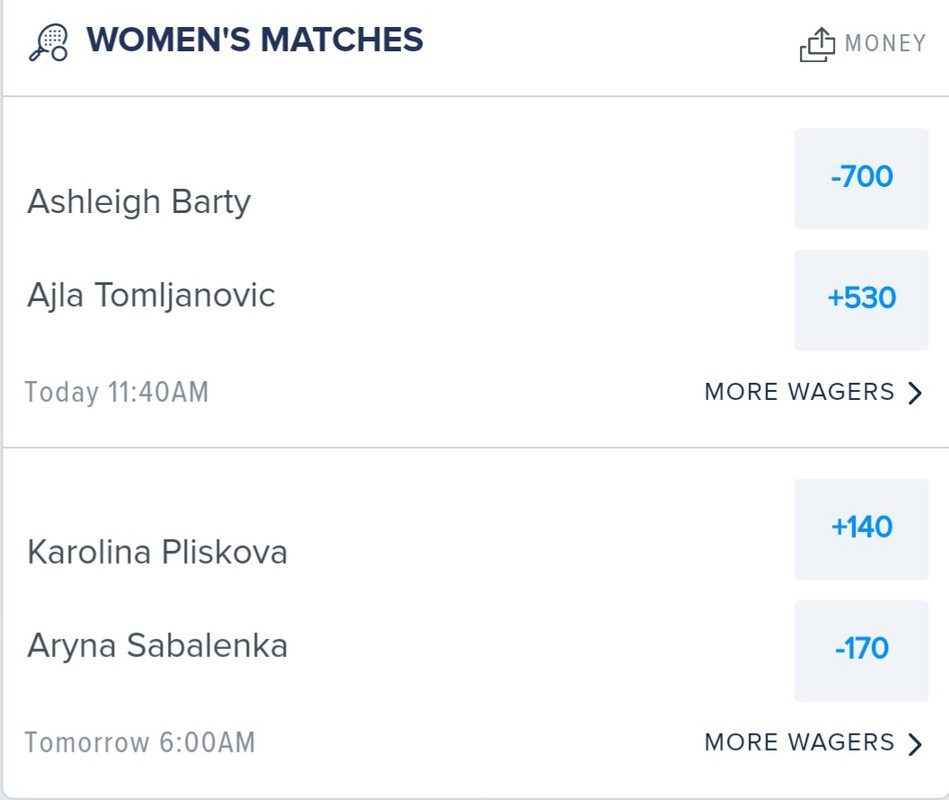Open More Wagers for Barty match
The height and width of the screenshot is (800, 949).
coord(813,392)
